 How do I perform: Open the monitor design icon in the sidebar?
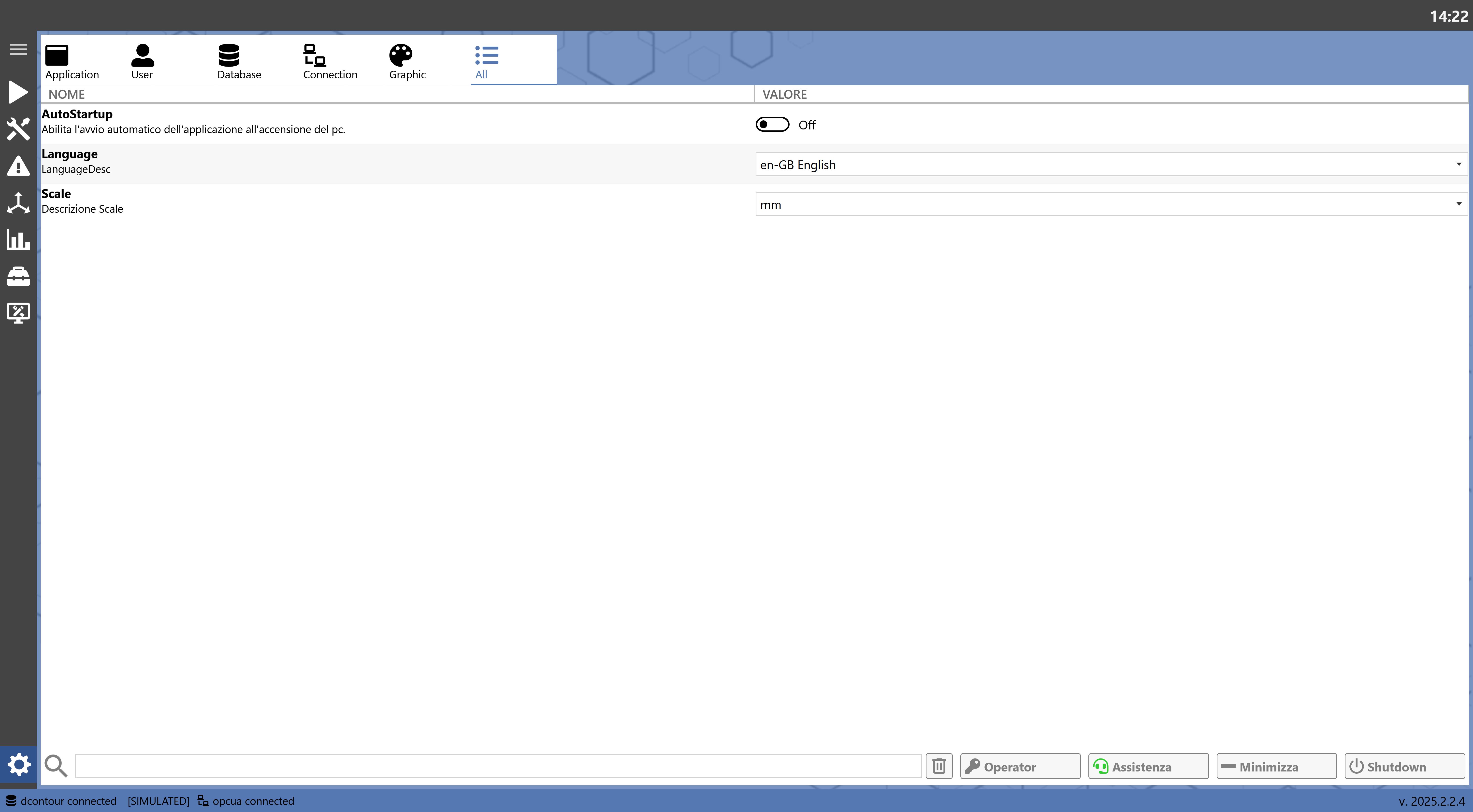[x=18, y=313]
